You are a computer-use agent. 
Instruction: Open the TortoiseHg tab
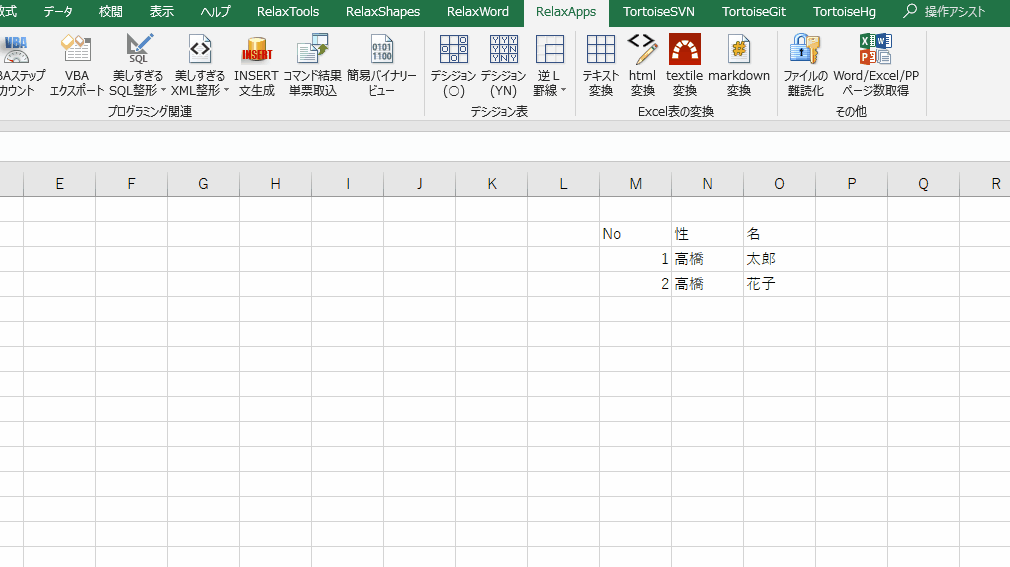(844, 12)
